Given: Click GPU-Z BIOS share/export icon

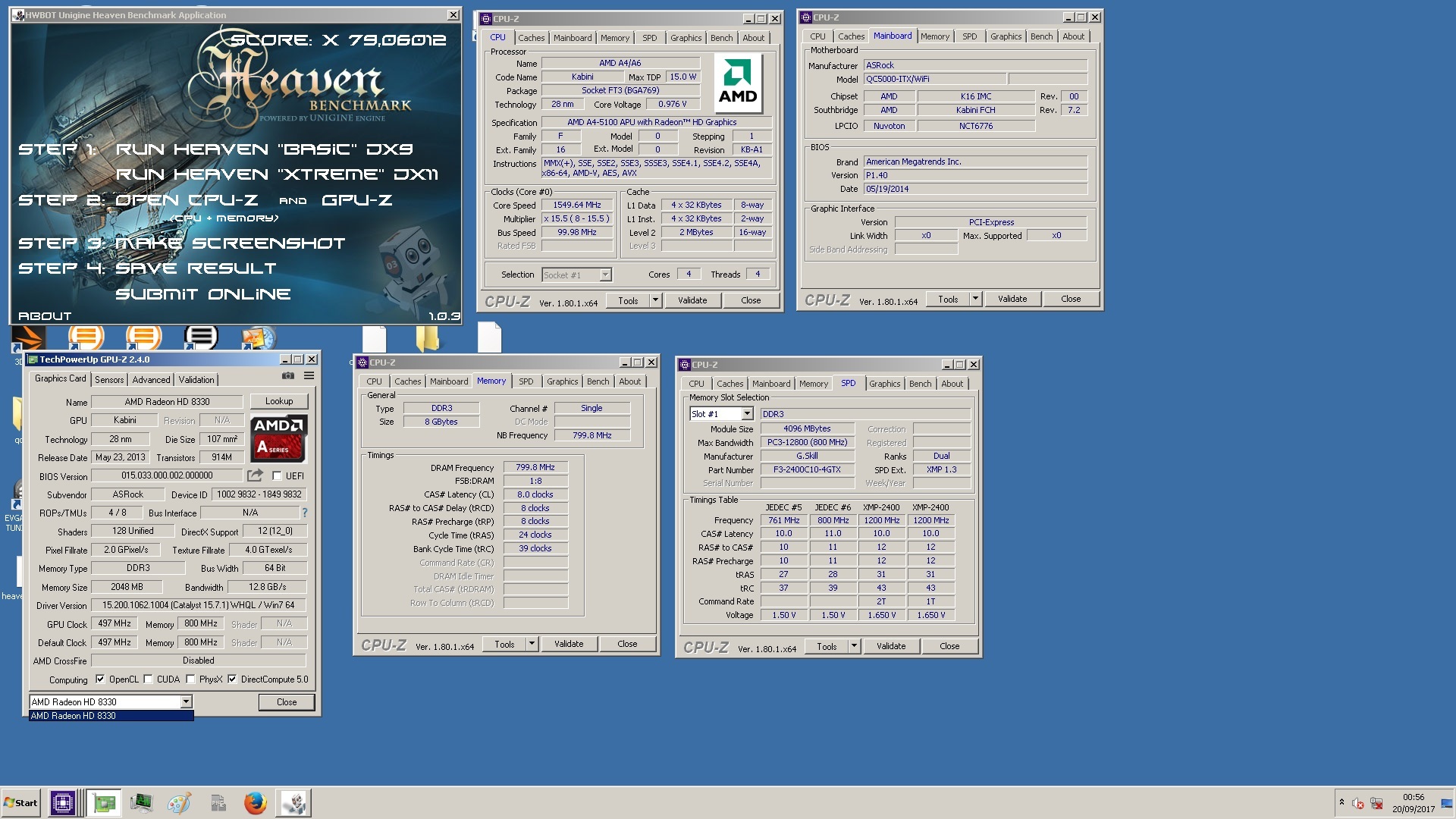Looking at the screenshot, I should [255, 475].
